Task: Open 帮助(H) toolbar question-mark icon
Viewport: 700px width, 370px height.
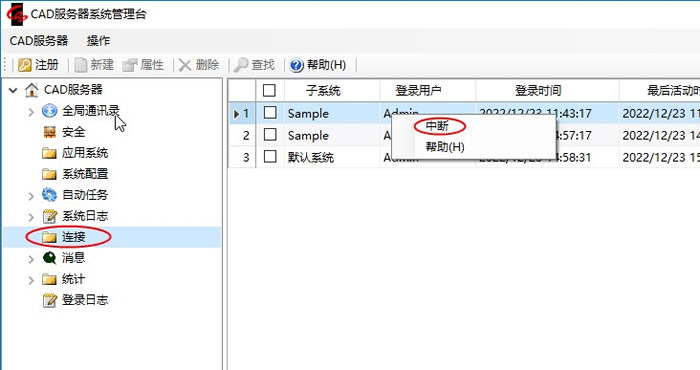Action: tap(296, 65)
